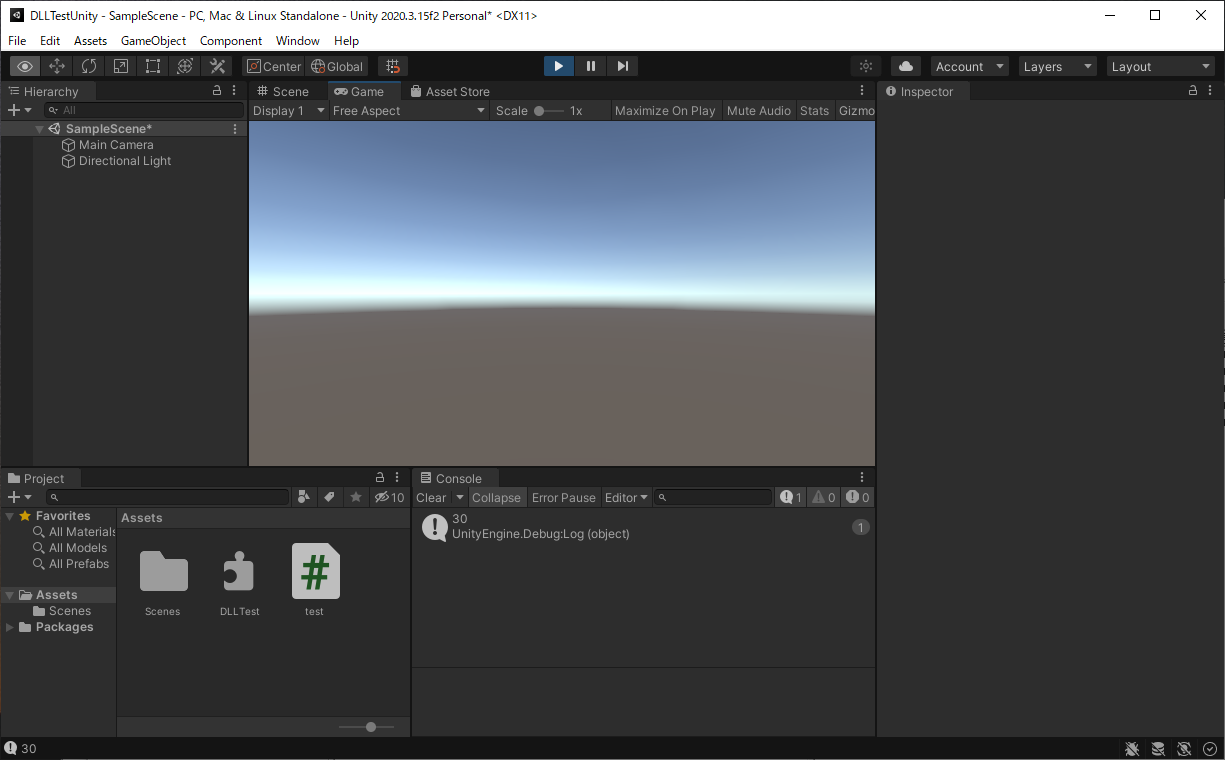Toggle info messages filter in Console
The width and height of the screenshot is (1225, 760).
(x=791, y=497)
